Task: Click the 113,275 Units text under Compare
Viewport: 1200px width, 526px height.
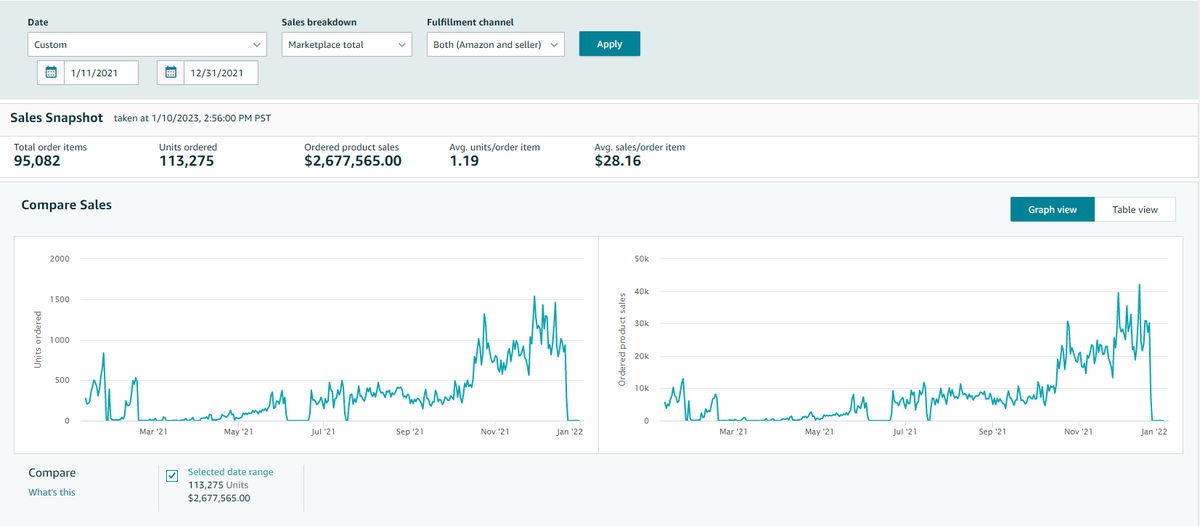Action: (x=218, y=485)
